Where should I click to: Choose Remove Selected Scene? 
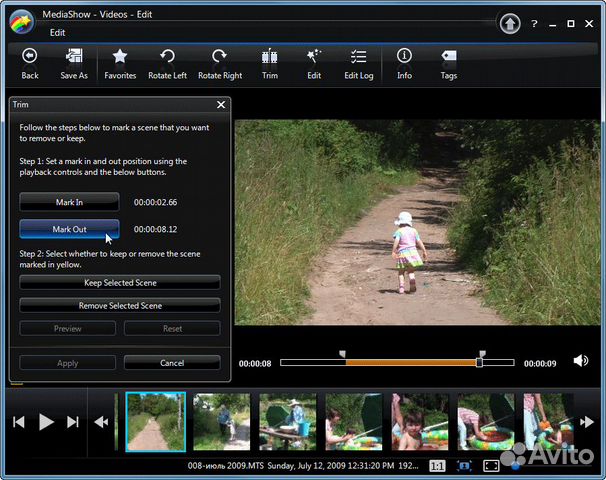(120, 306)
